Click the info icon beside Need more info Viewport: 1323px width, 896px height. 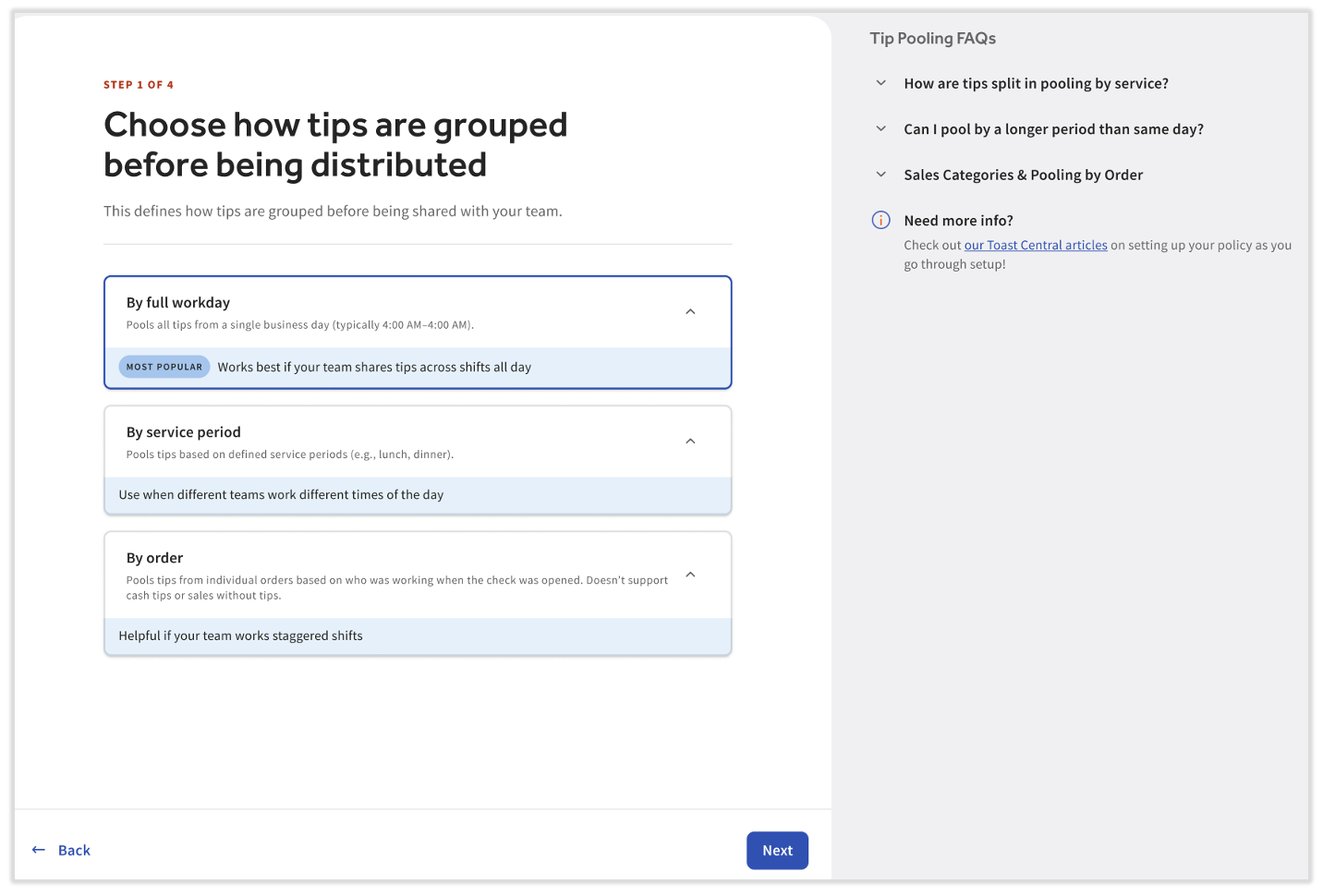(880, 220)
